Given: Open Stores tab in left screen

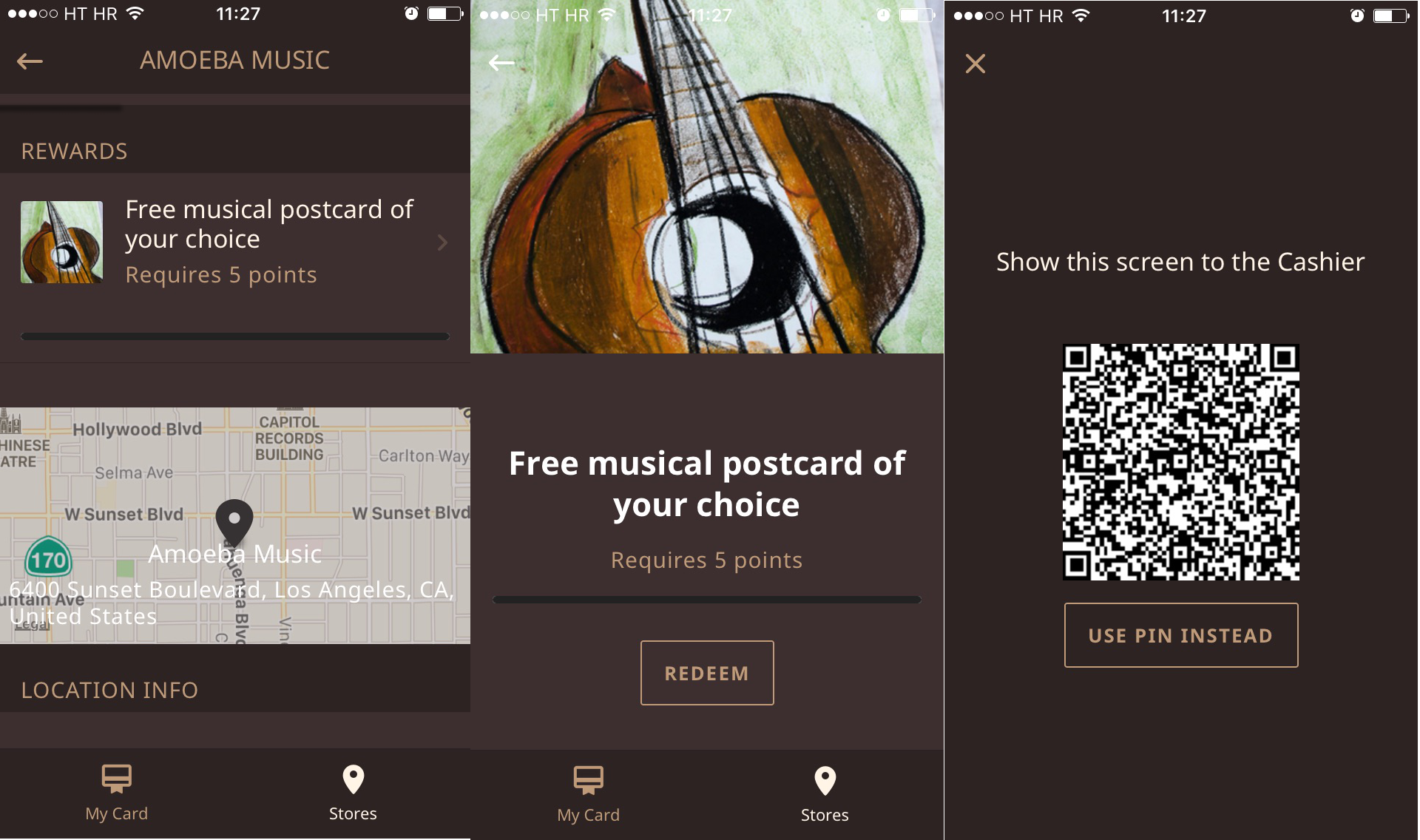Looking at the screenshot, I should click(353, 793).
